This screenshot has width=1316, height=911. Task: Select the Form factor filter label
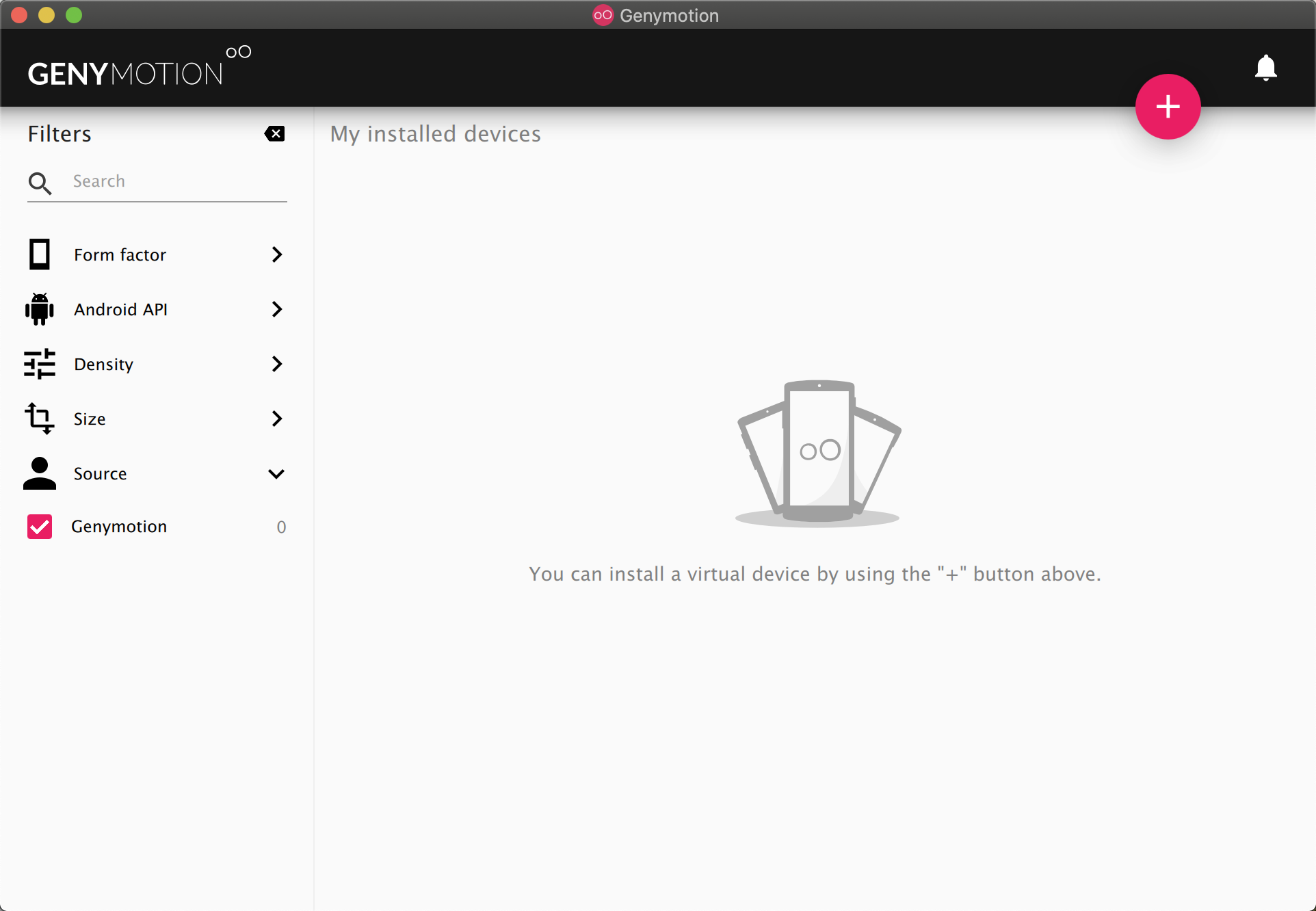tap(120, 254)
